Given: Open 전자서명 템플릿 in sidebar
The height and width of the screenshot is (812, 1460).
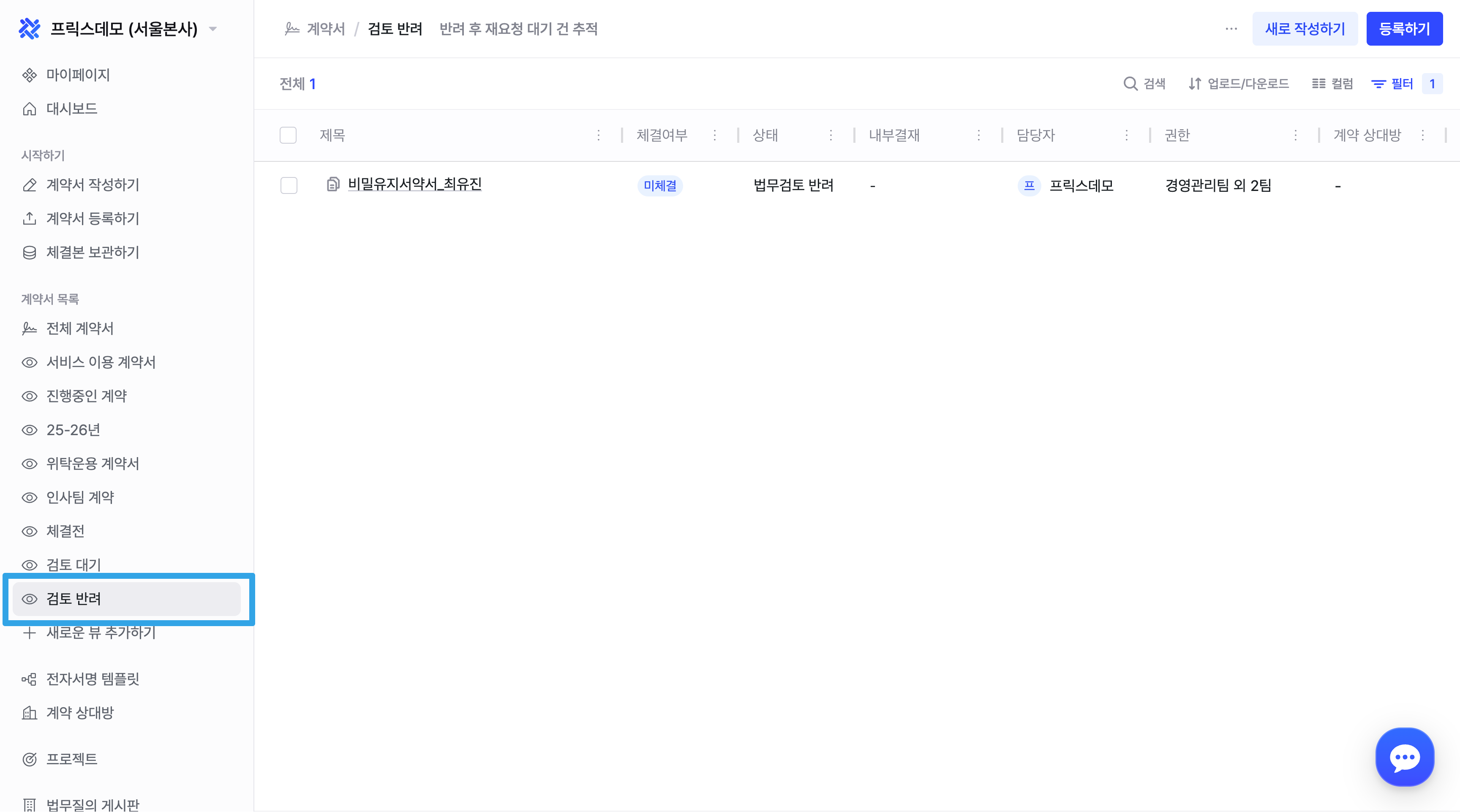Looking at the screenshot, I should coord(93,679).
